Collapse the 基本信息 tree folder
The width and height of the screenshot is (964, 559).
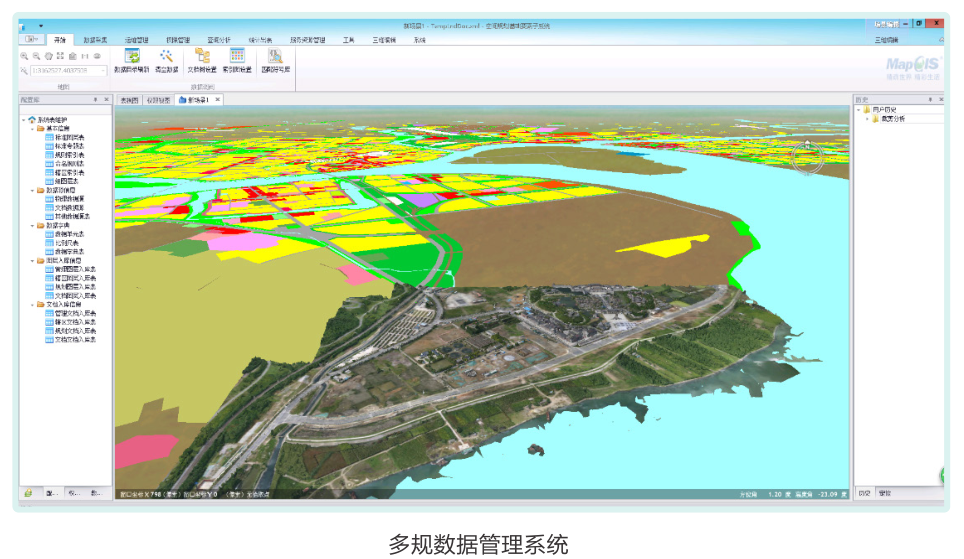click(31, 129)
